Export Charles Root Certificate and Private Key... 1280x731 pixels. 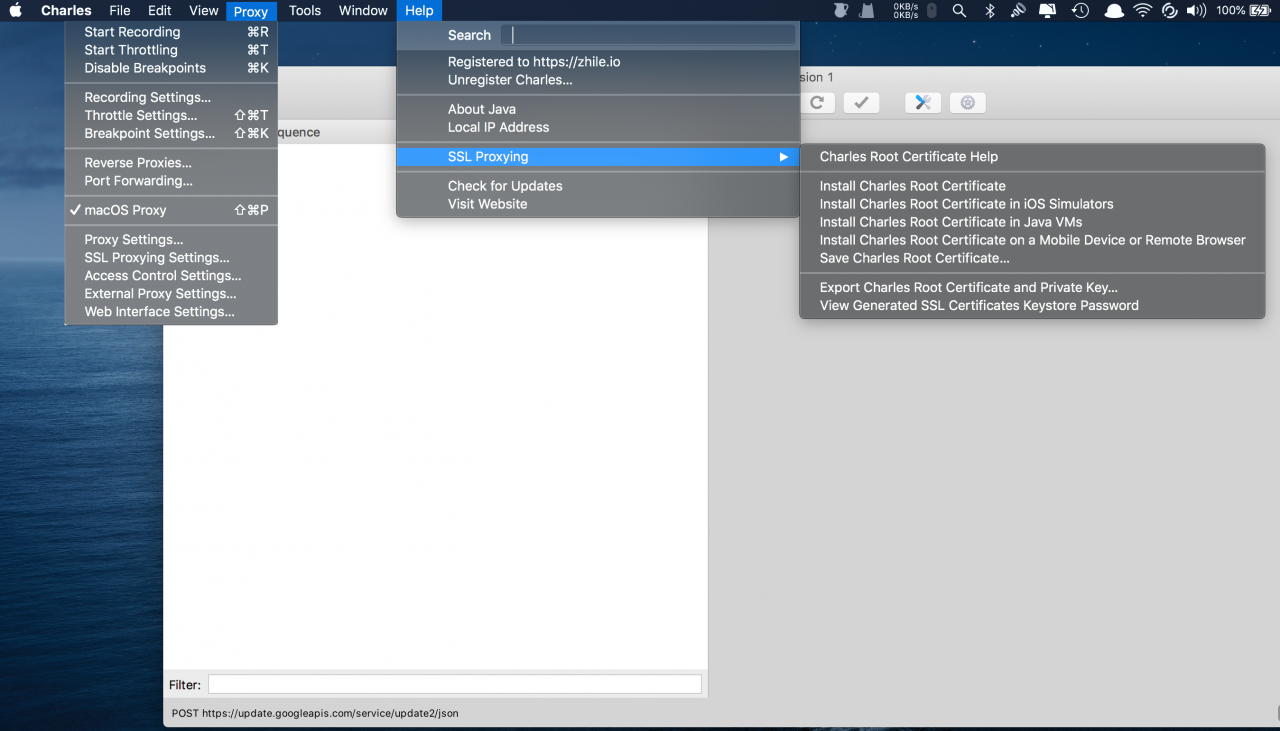(1032, 288)
